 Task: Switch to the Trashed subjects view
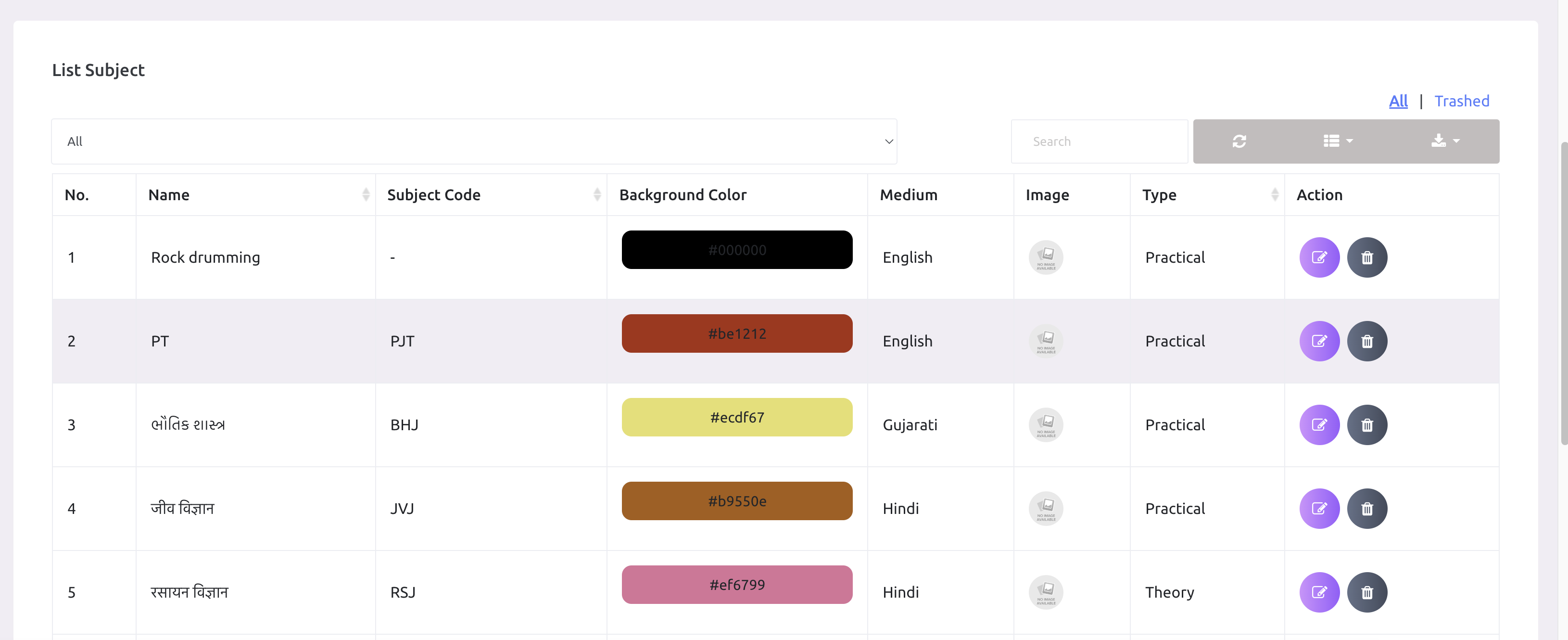click(x=1461, y=100)
